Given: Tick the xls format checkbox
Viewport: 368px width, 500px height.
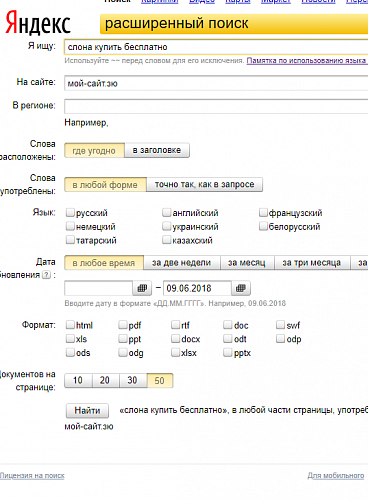Looking at the screenshot, I should pos(70,339).
